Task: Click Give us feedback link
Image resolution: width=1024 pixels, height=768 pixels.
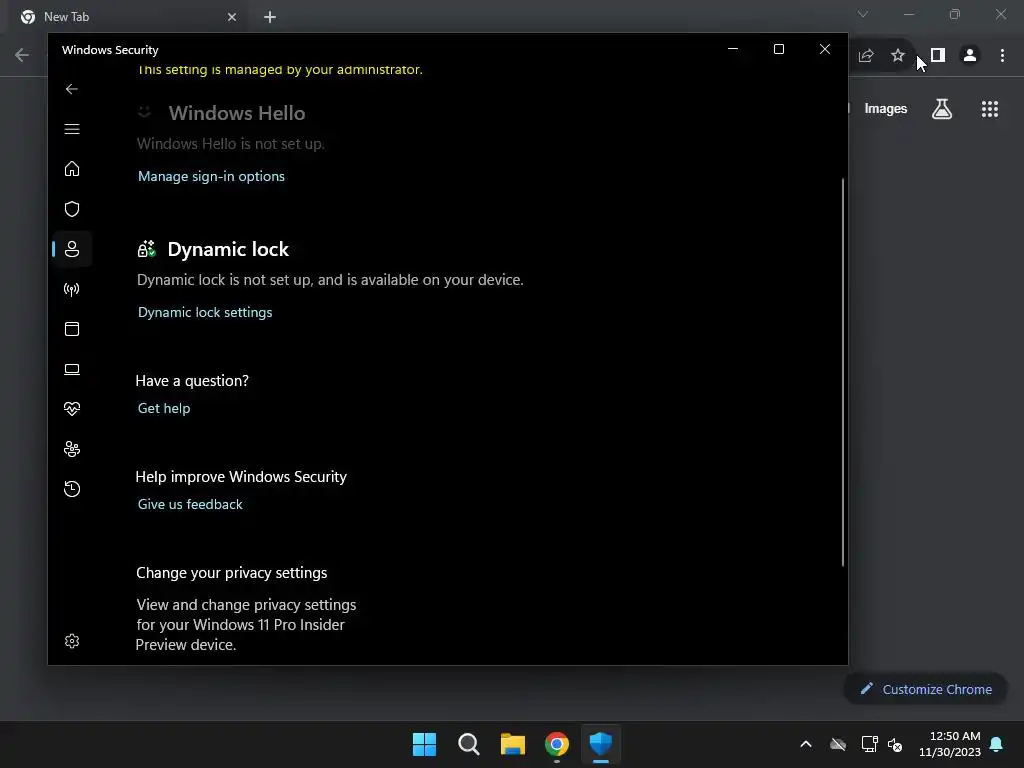Action: pyautogui.click(x=190, y=504)
